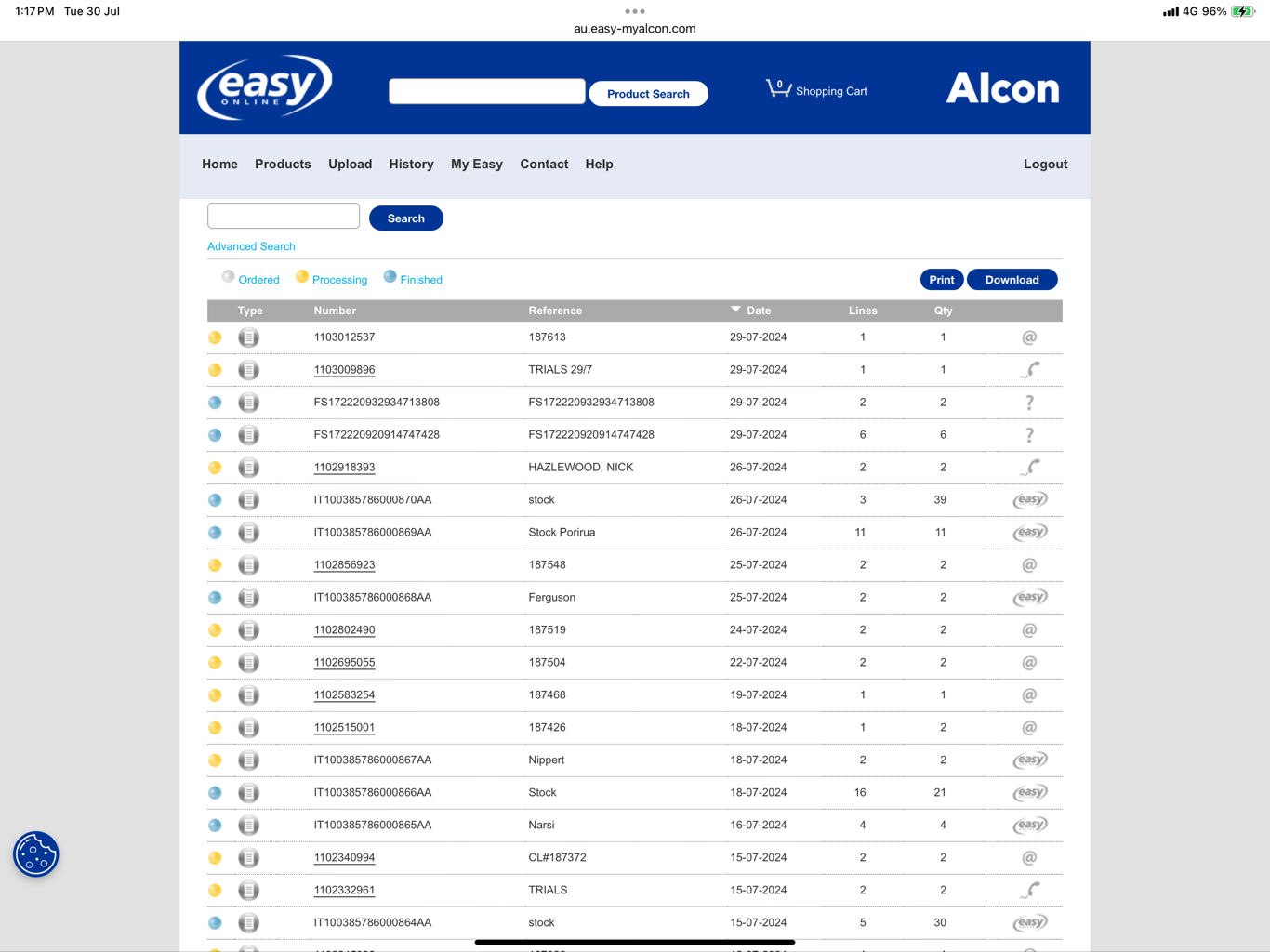Viewport: 1270px width, 952px height.
Task: Tap the browser address au.easy-myalcon.com
Action: [x=635, y=29]
